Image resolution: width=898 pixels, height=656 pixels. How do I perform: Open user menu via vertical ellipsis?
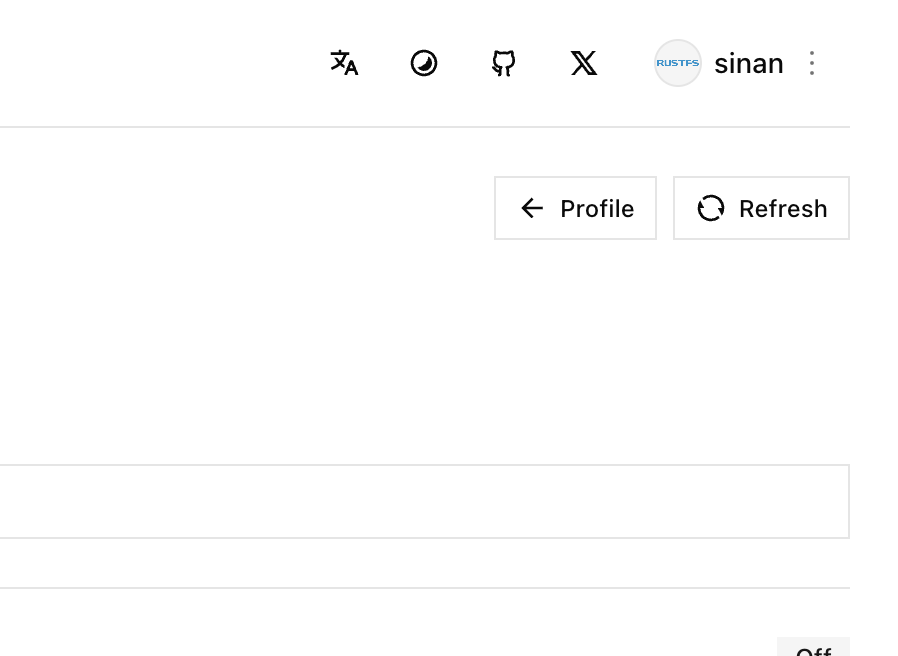point(812,63)
